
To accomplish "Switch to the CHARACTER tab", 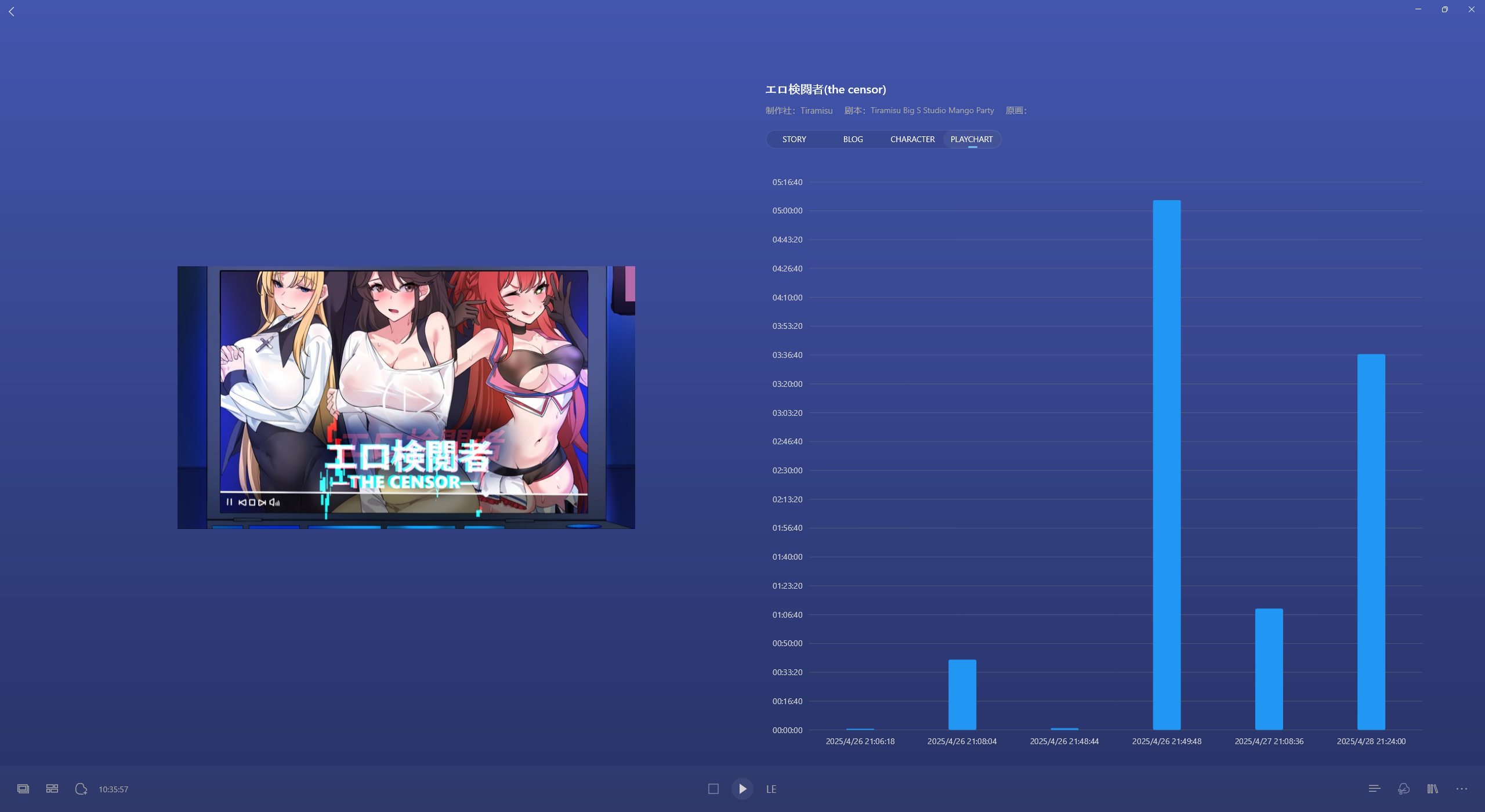I will (x=912, y=139).
